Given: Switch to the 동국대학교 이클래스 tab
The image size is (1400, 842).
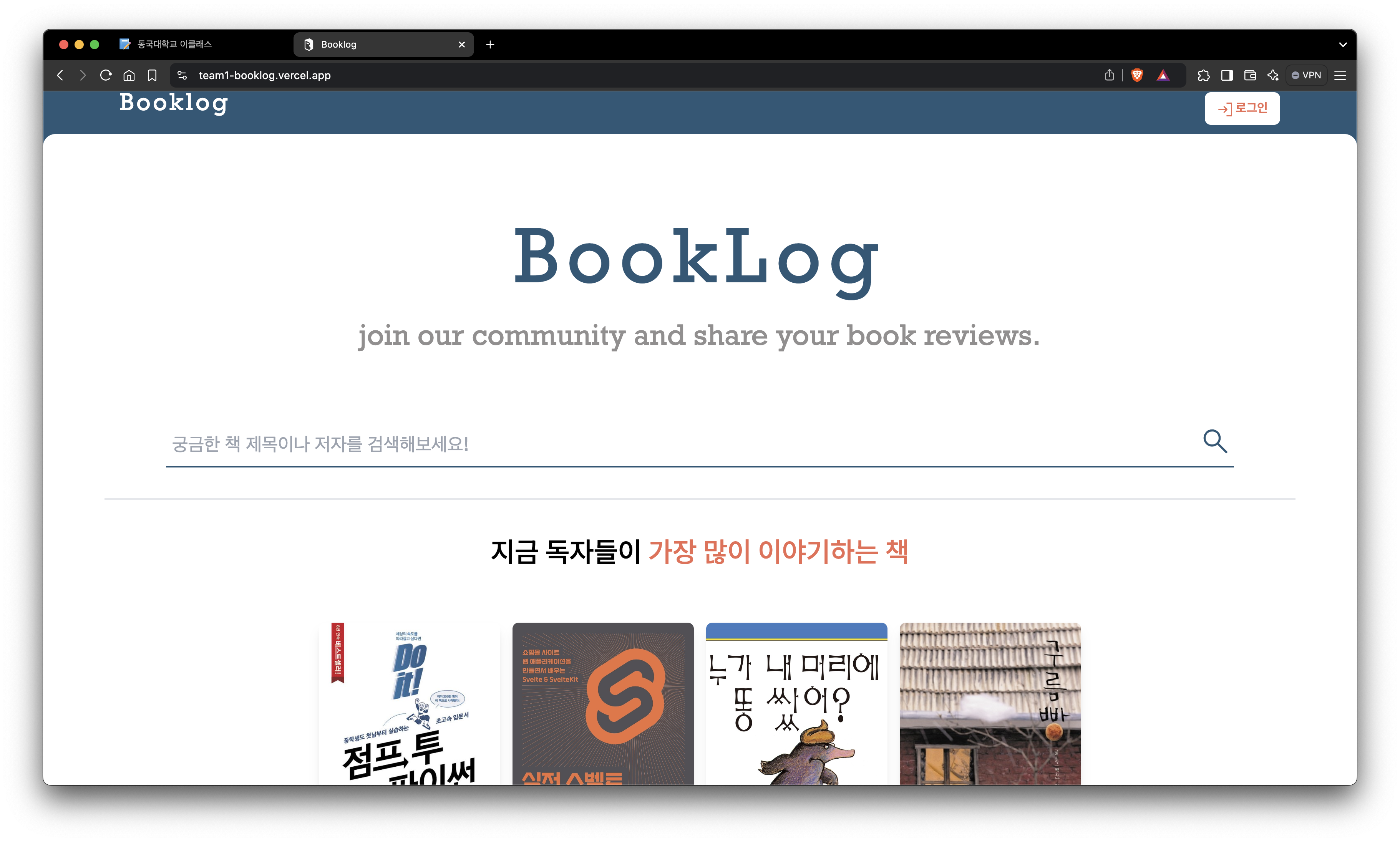Looking at the screenshot, I should tap(174, 44).
